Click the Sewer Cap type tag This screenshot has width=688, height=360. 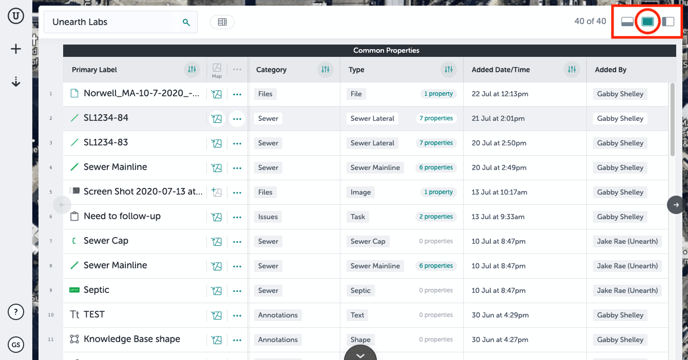(x=368, y=241)
